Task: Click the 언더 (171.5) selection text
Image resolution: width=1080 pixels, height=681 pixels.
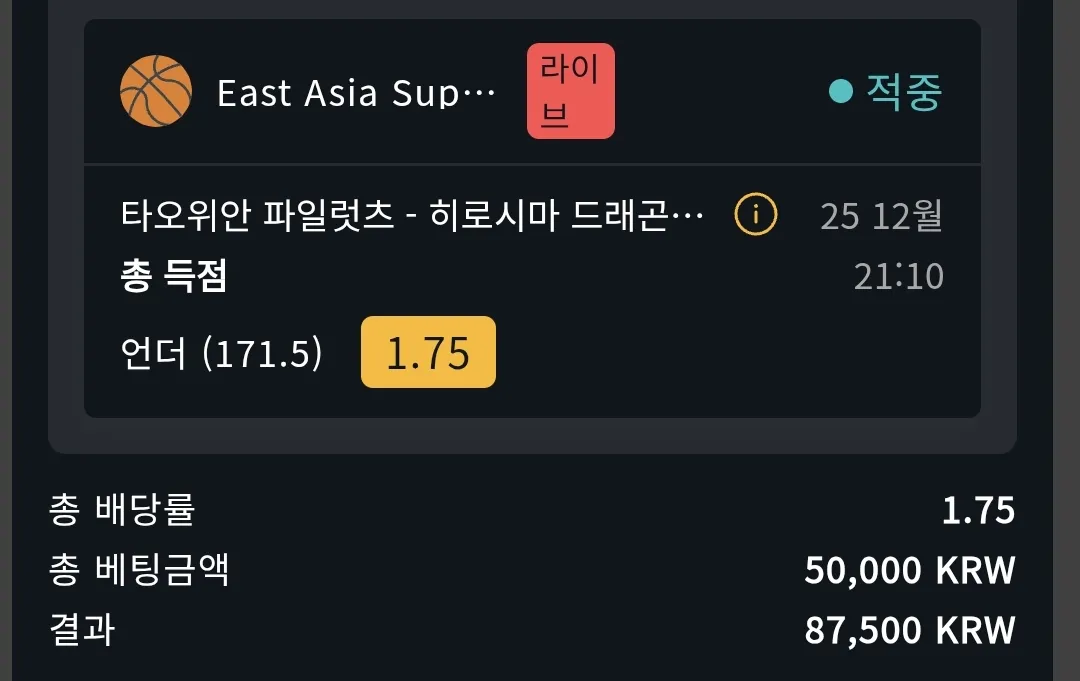Action: pyautogui.click(x=221, y=353)
